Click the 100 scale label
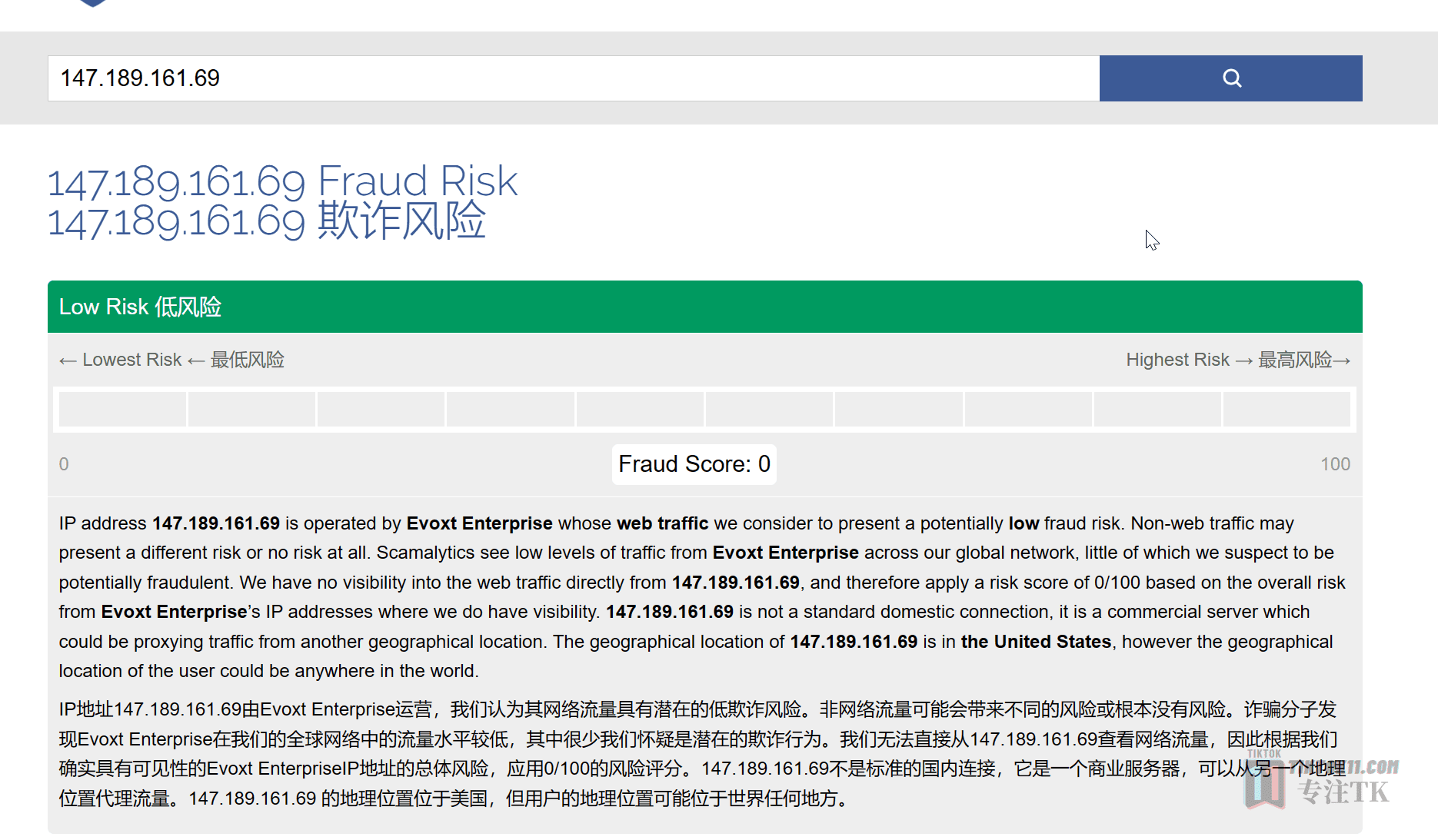Image resolution: width=1438 pixels, height=840 pixels. [x=1335, y=464]
